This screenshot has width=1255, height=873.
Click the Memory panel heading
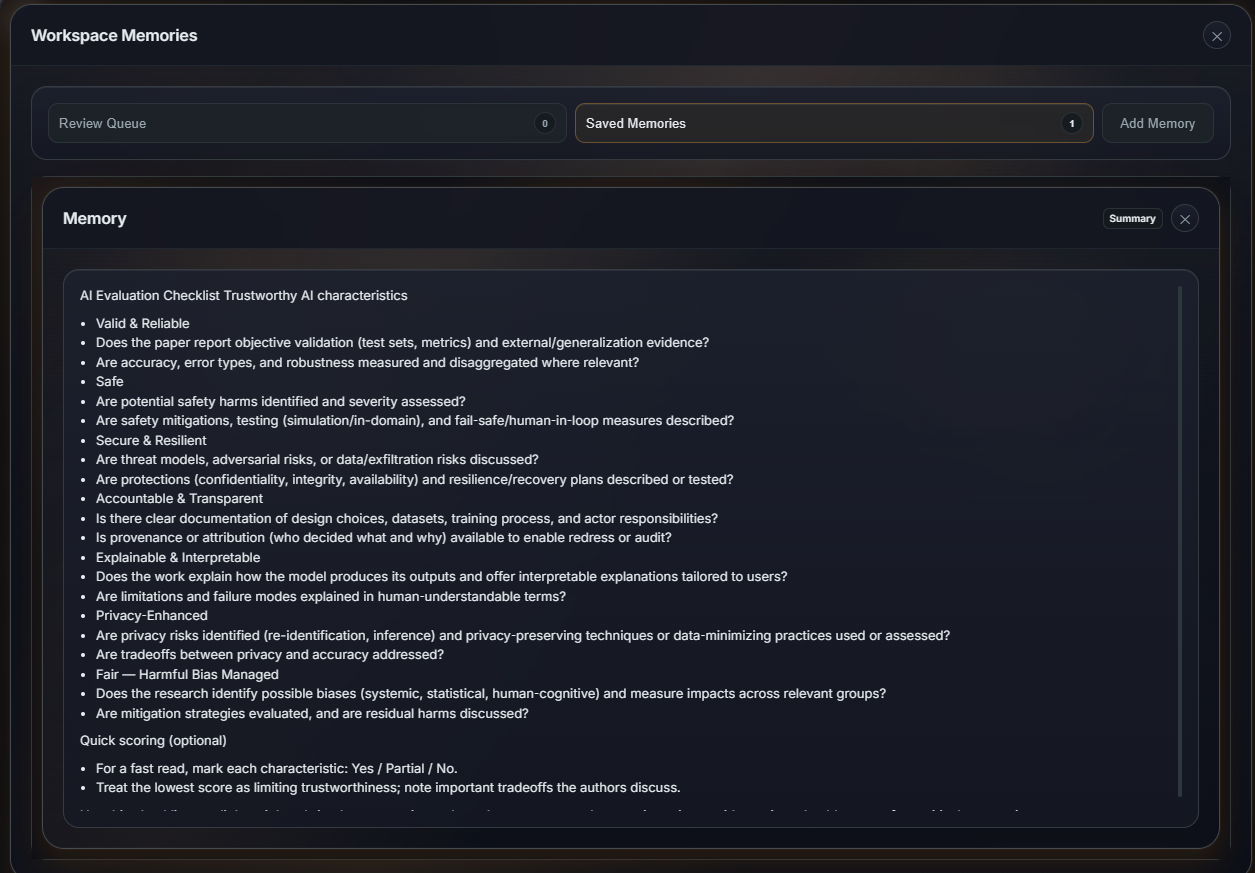(x=95, y=219)
